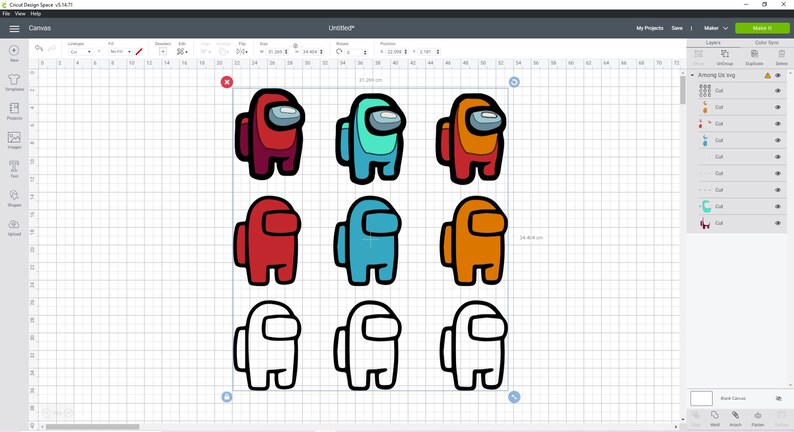This screenshot has width=794, height=432.
Task: Open My Projects
Action: 650,28
